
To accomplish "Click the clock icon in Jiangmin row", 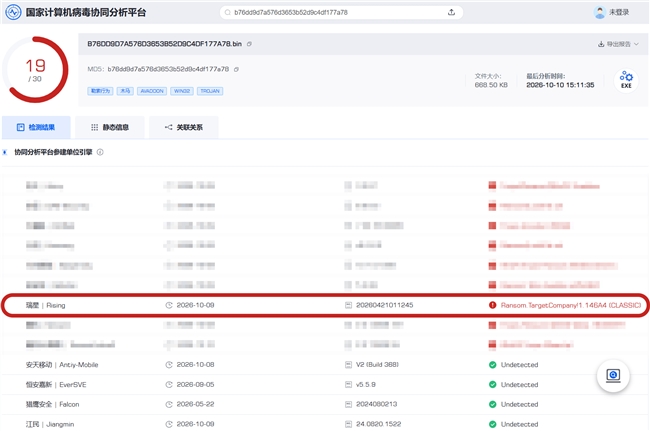I will click(169, 424).
